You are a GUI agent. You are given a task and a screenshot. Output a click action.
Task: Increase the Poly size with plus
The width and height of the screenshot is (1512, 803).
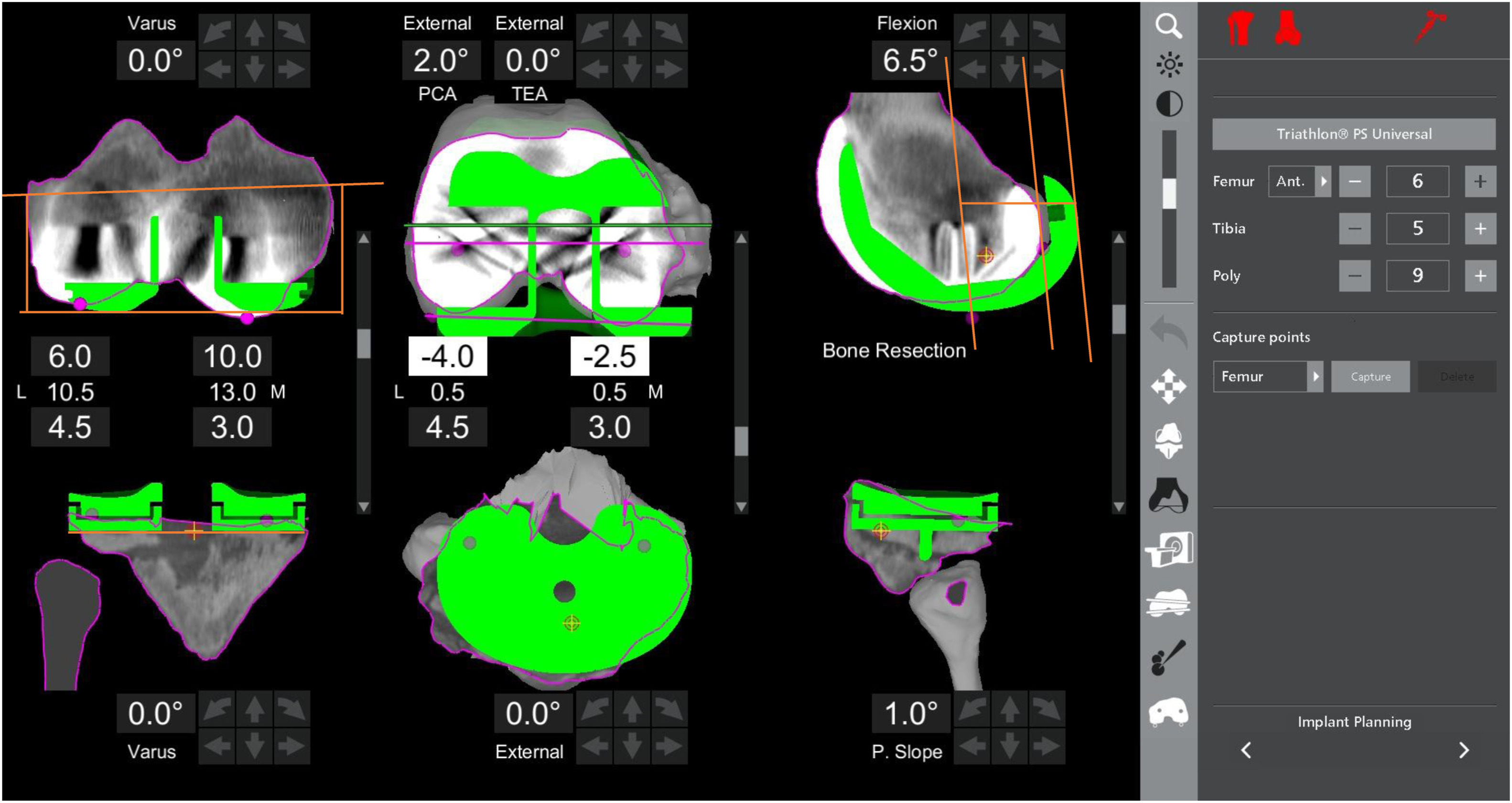[1480, 276]
